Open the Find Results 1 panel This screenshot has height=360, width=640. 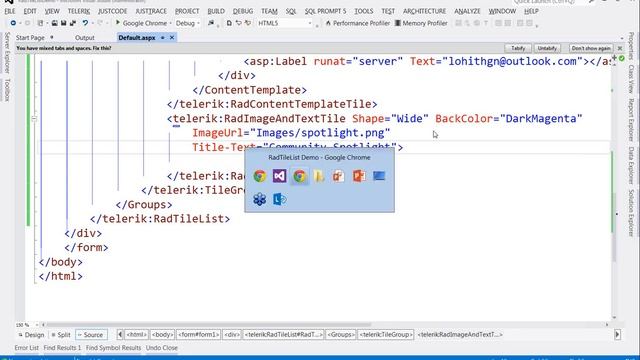(62, 348)
